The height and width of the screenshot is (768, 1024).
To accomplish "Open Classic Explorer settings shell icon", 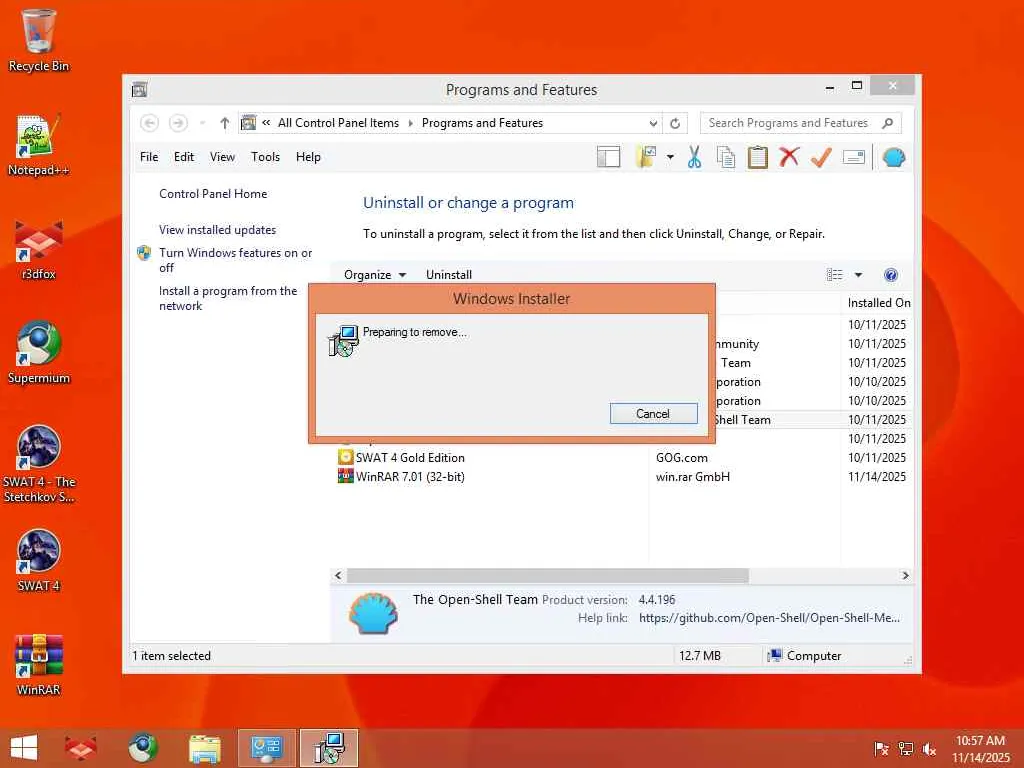I will tap(893, 157).
